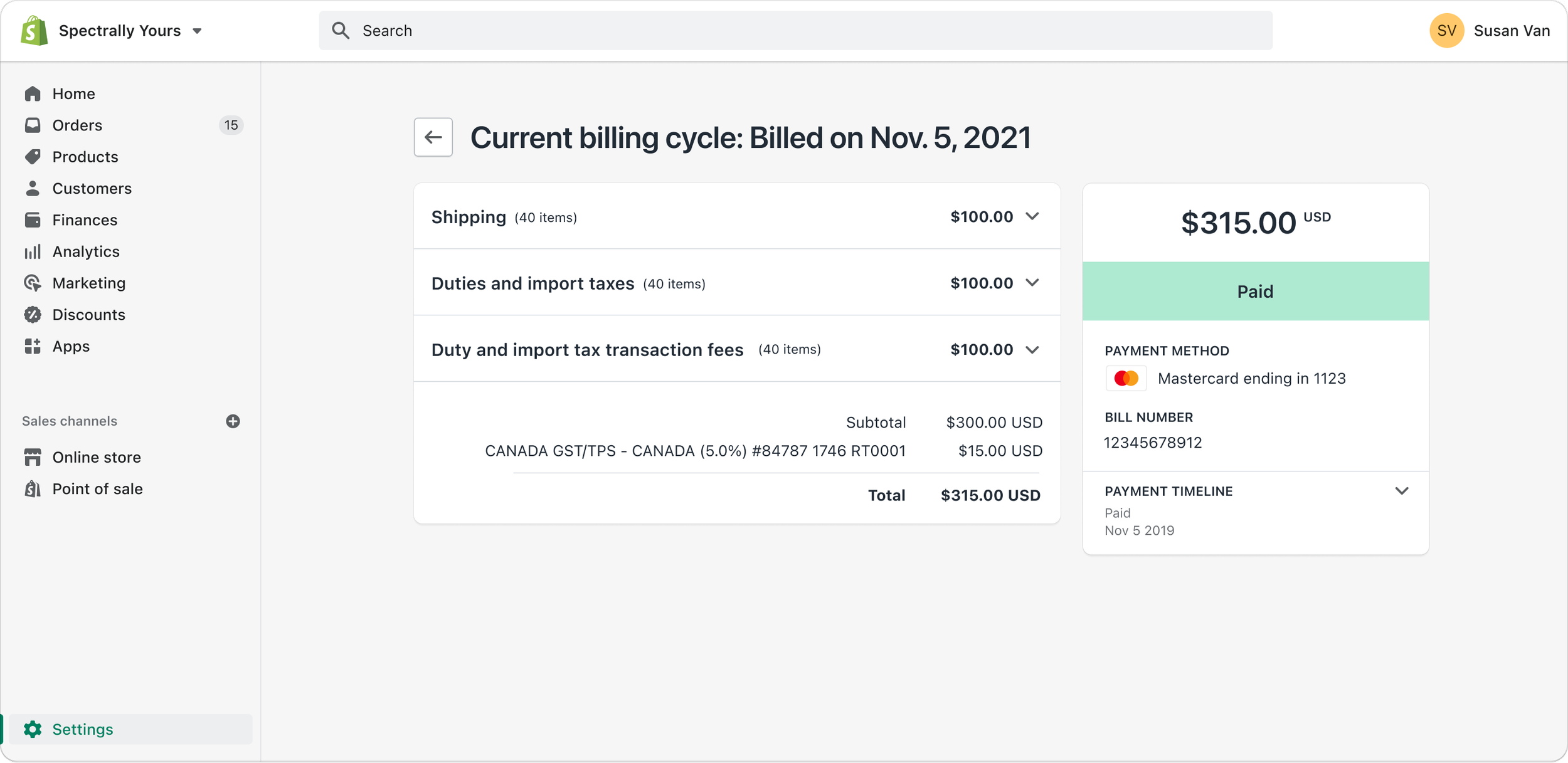
Task: Open the Susan Van account avatar
Action: click(x=1446, y=31)
